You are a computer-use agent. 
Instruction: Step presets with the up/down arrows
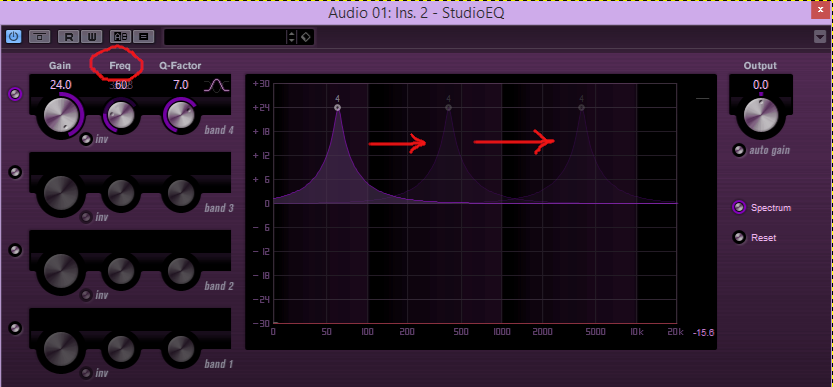291,37
